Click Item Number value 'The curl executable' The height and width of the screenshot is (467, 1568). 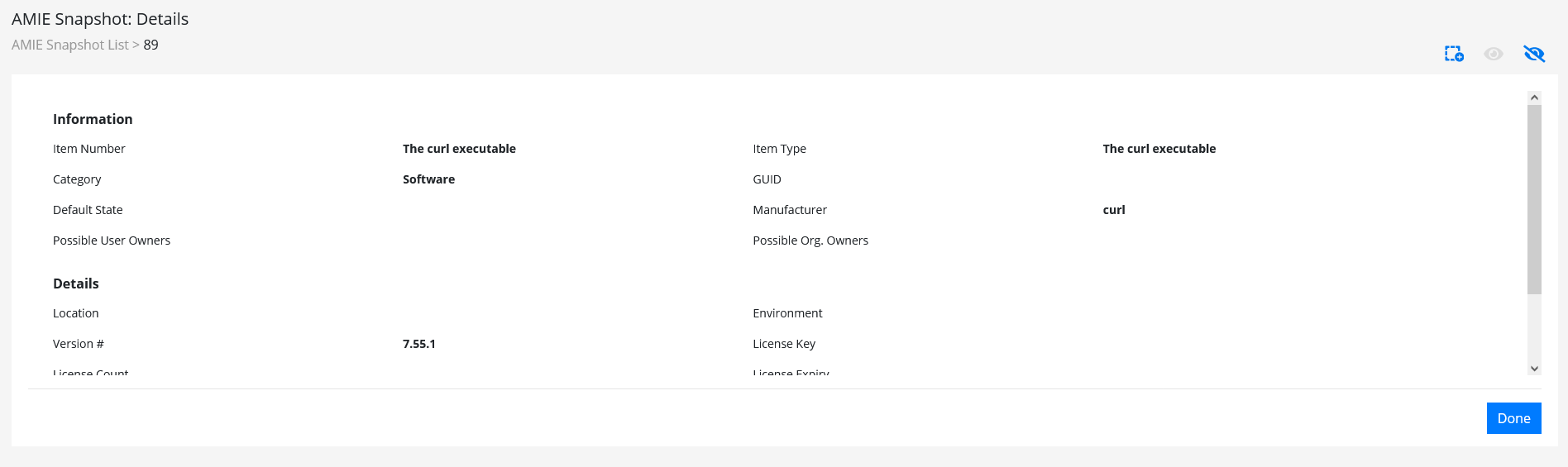tap(459, 149)
